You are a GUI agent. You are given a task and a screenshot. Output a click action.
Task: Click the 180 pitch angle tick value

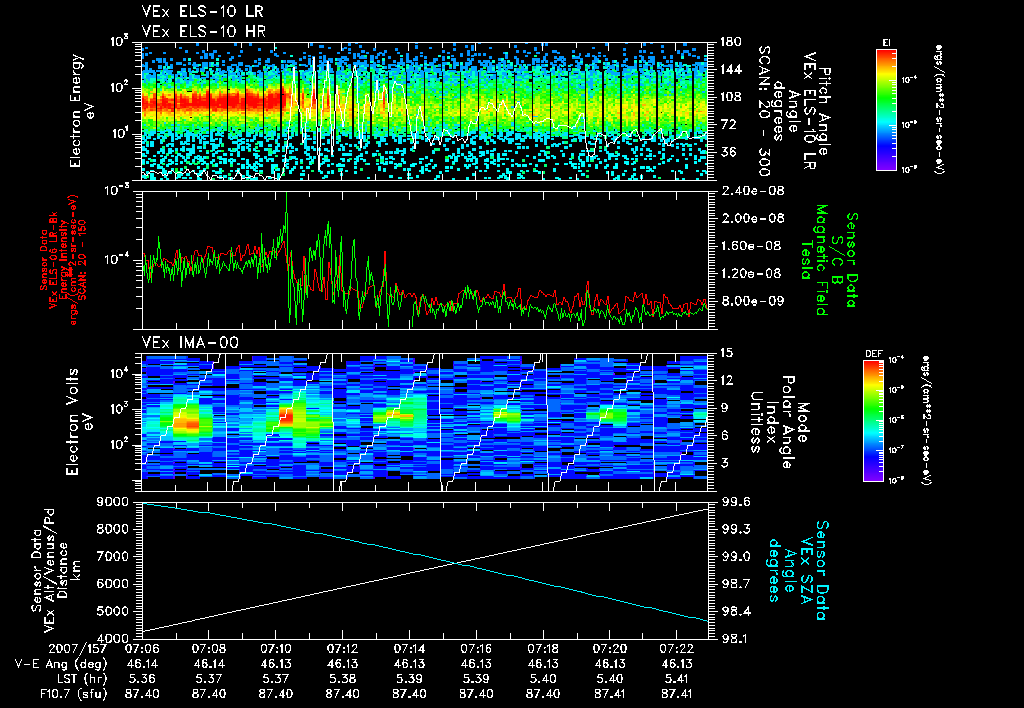click(731, 42)
